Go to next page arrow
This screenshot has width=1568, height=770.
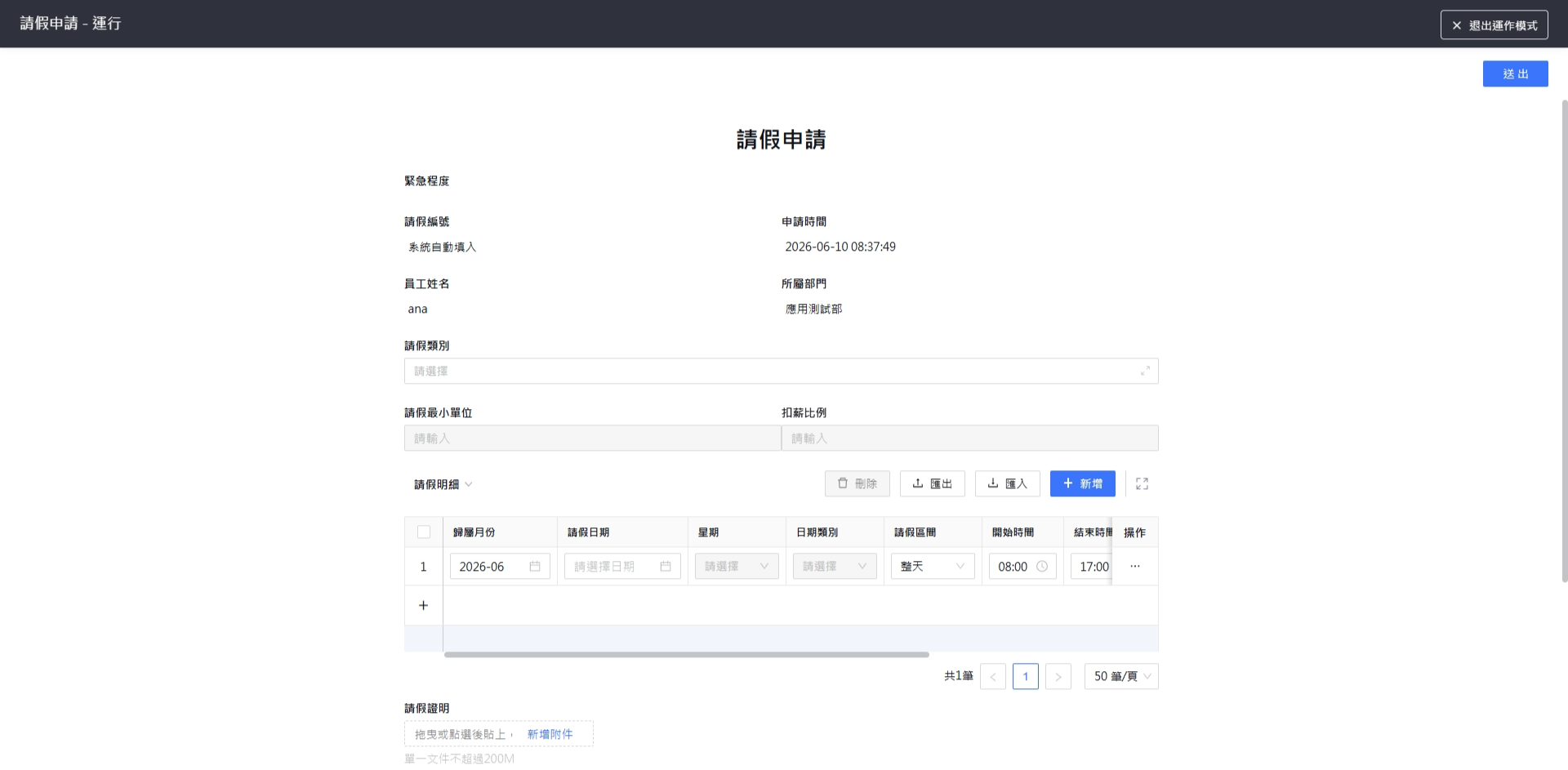[1058, 676]
